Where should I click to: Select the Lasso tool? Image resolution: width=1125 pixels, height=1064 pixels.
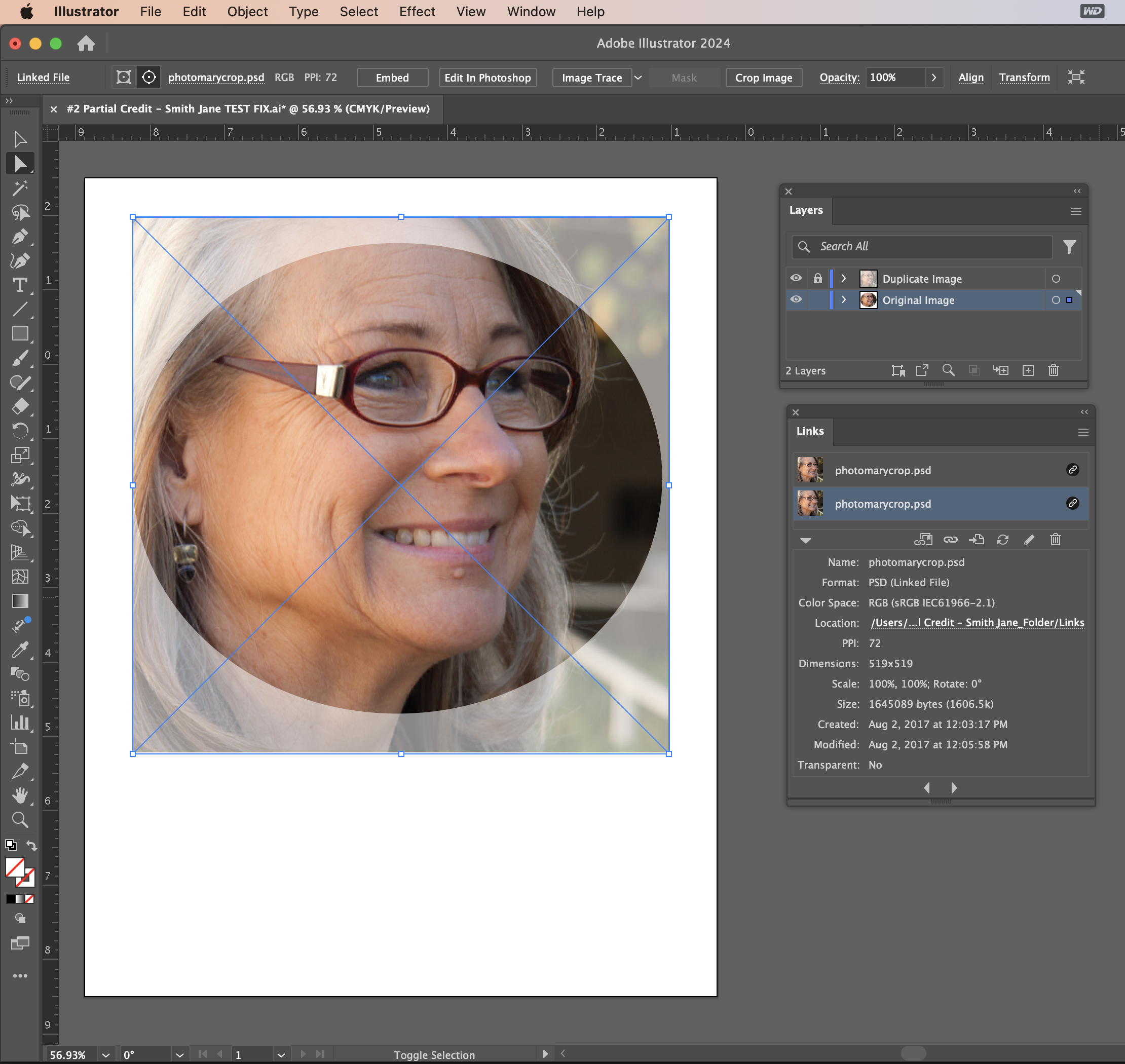tap(20, 212)
